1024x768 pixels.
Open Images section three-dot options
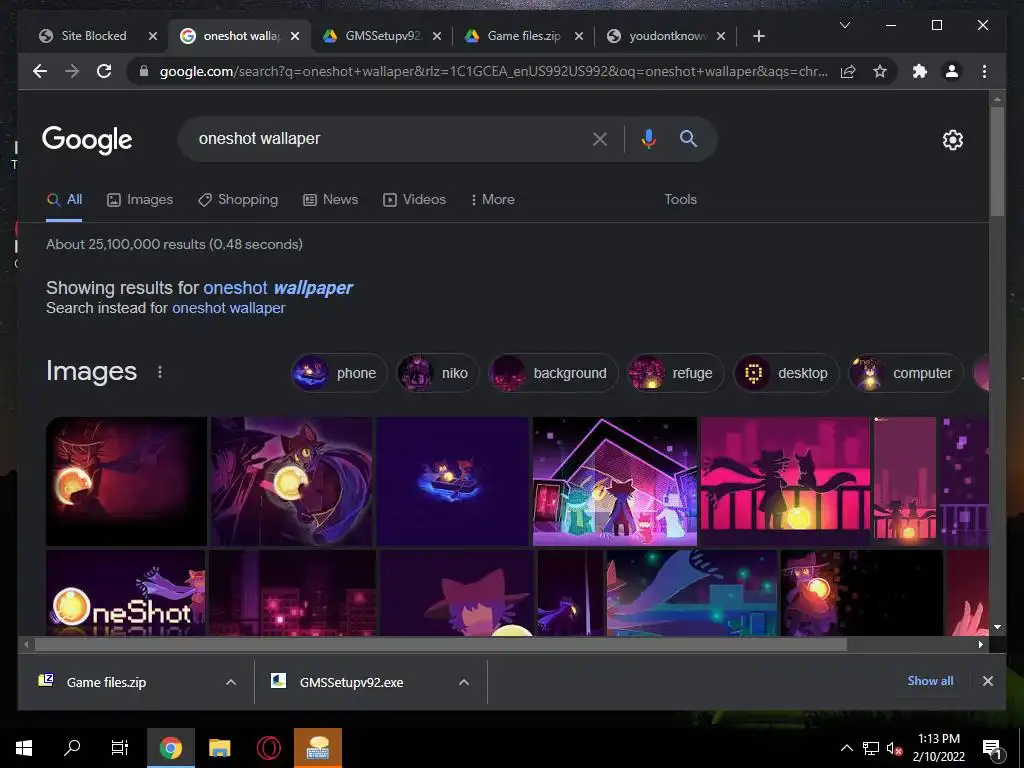pos(159,372)
